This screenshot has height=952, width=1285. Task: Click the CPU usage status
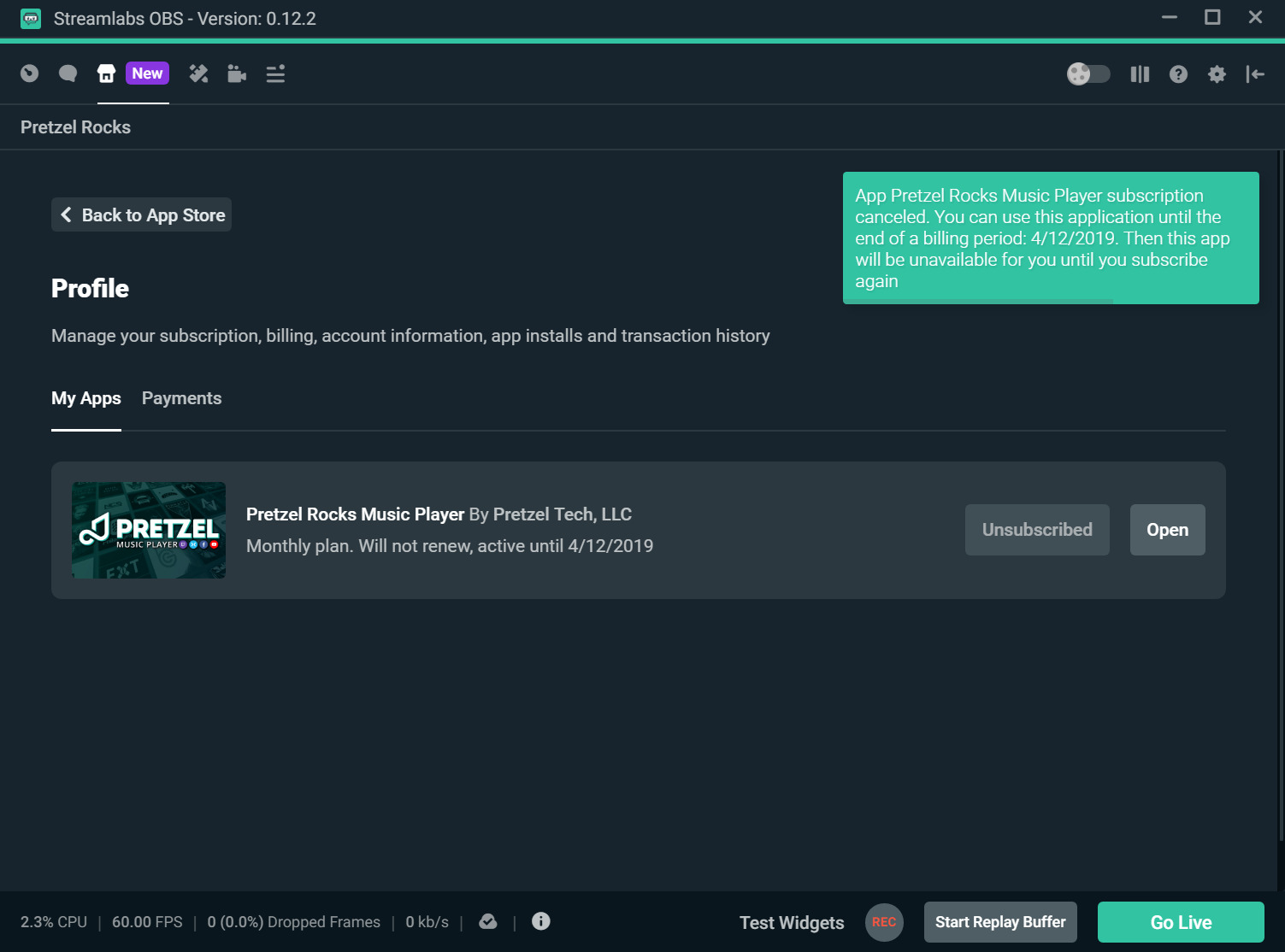[54, 922]
